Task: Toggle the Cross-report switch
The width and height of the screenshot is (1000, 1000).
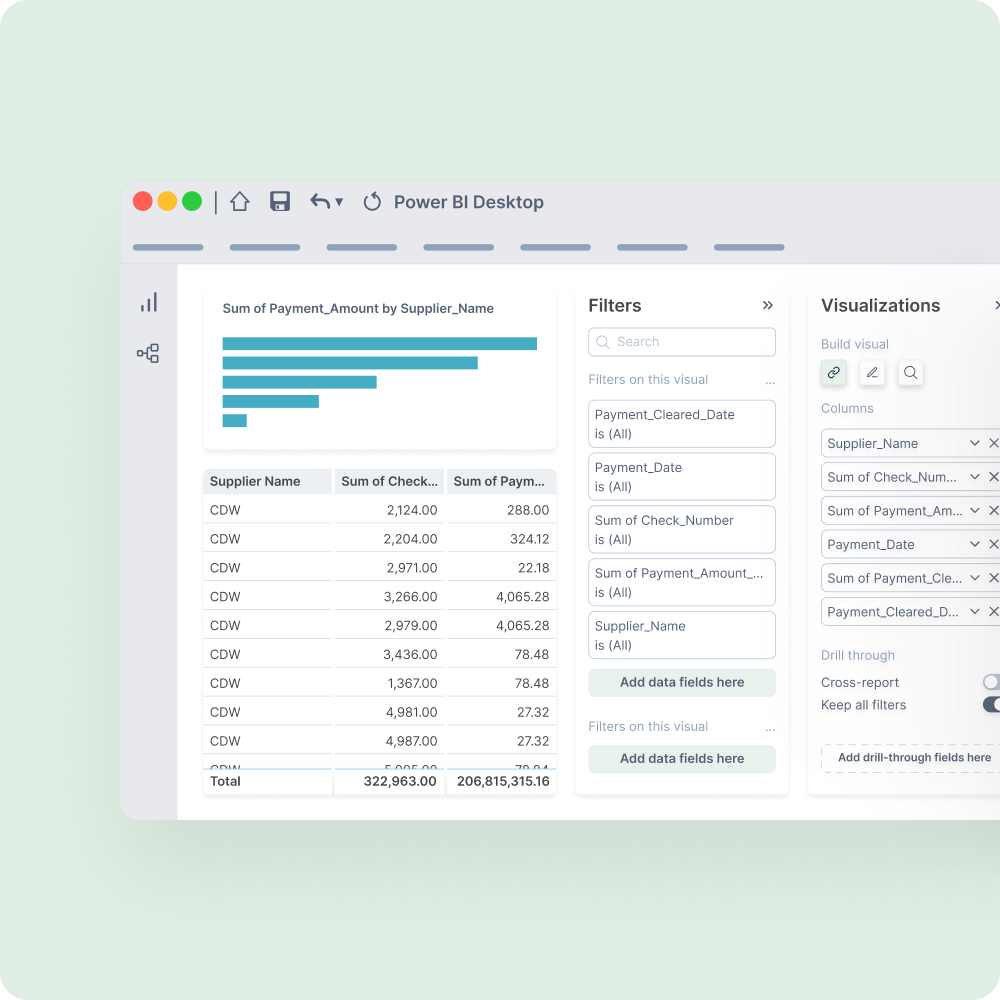Action: coord(991,682)
